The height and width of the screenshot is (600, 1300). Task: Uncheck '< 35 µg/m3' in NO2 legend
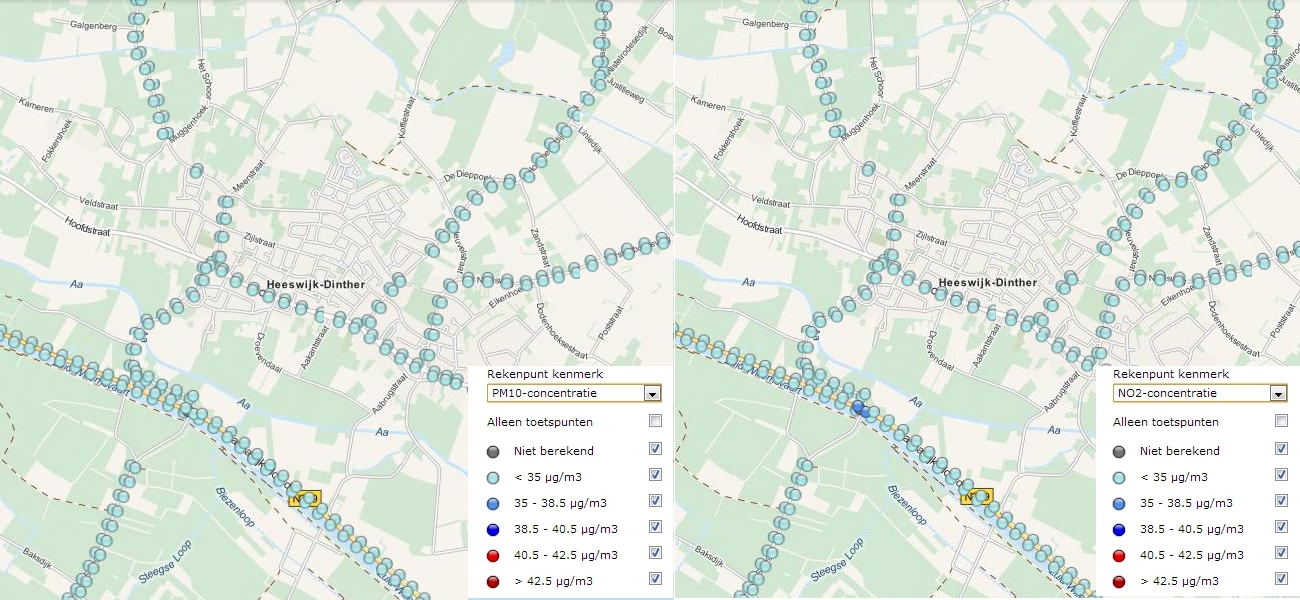point(1281,475)
